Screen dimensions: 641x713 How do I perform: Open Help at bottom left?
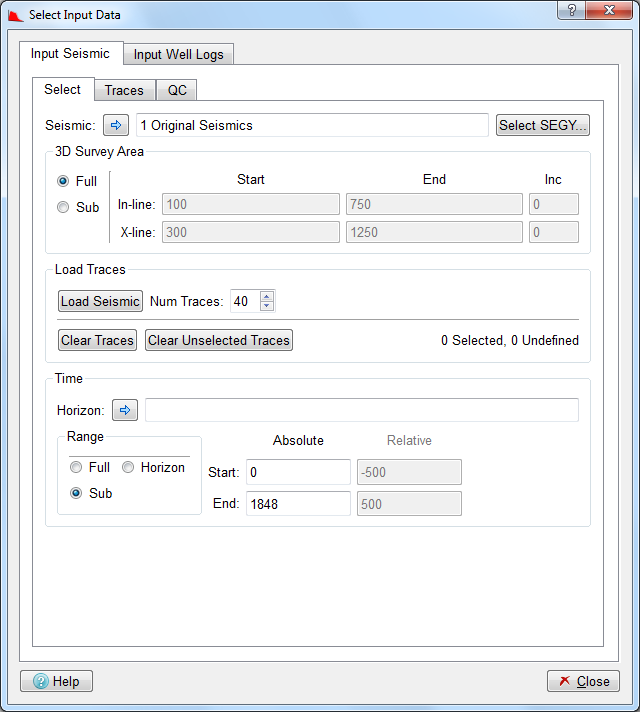[x=56, y=681]
